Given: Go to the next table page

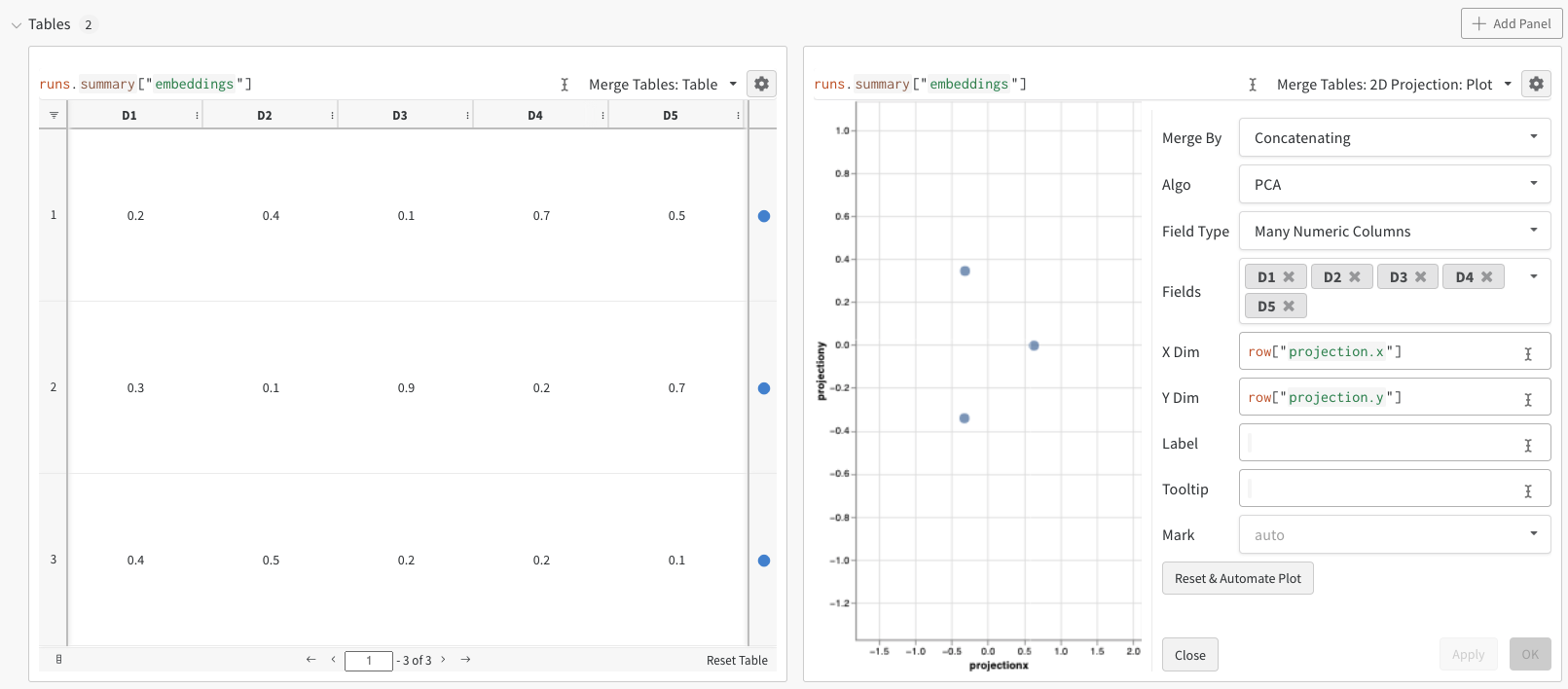Looking at the screenshot, I should 444,660.
